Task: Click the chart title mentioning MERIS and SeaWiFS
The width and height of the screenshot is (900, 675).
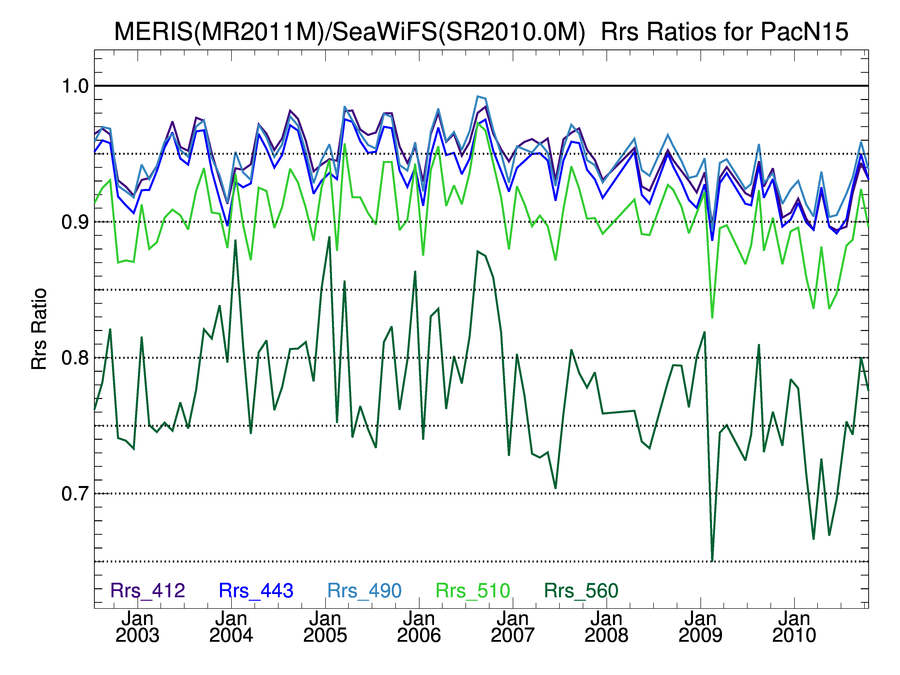Action: point(481,32)
